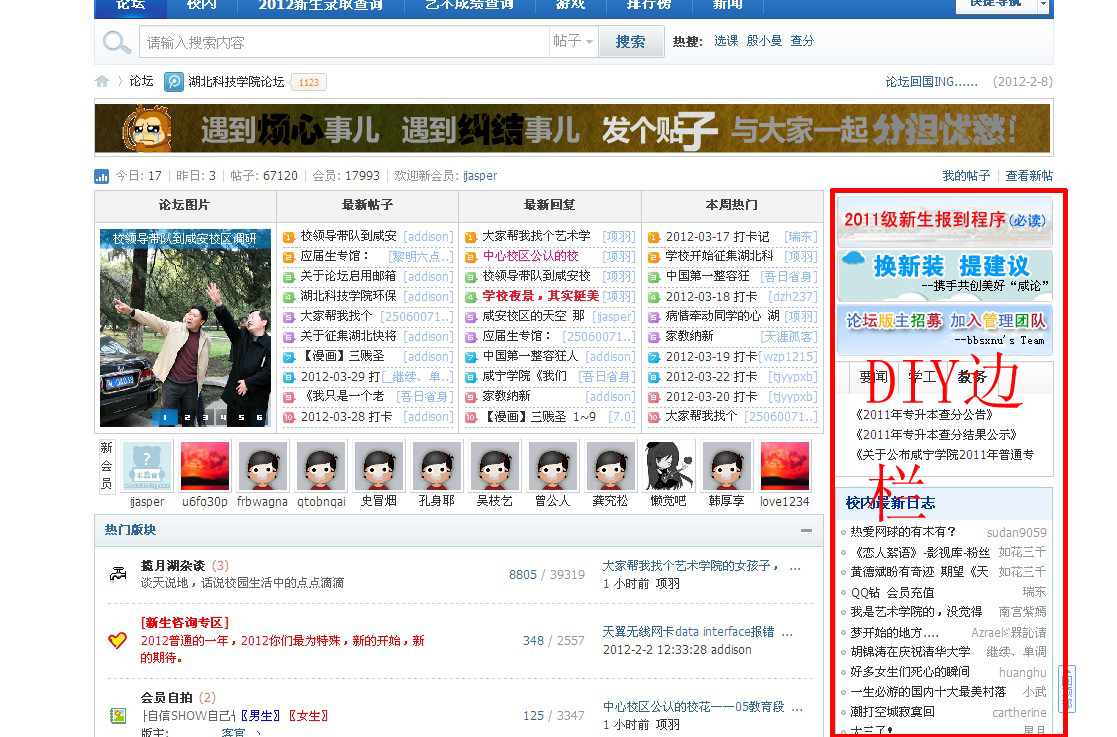Viewport: 1117px width, 737px height.
Task: Open 查看新帖 link
Action: click(x=1029, y=175)
